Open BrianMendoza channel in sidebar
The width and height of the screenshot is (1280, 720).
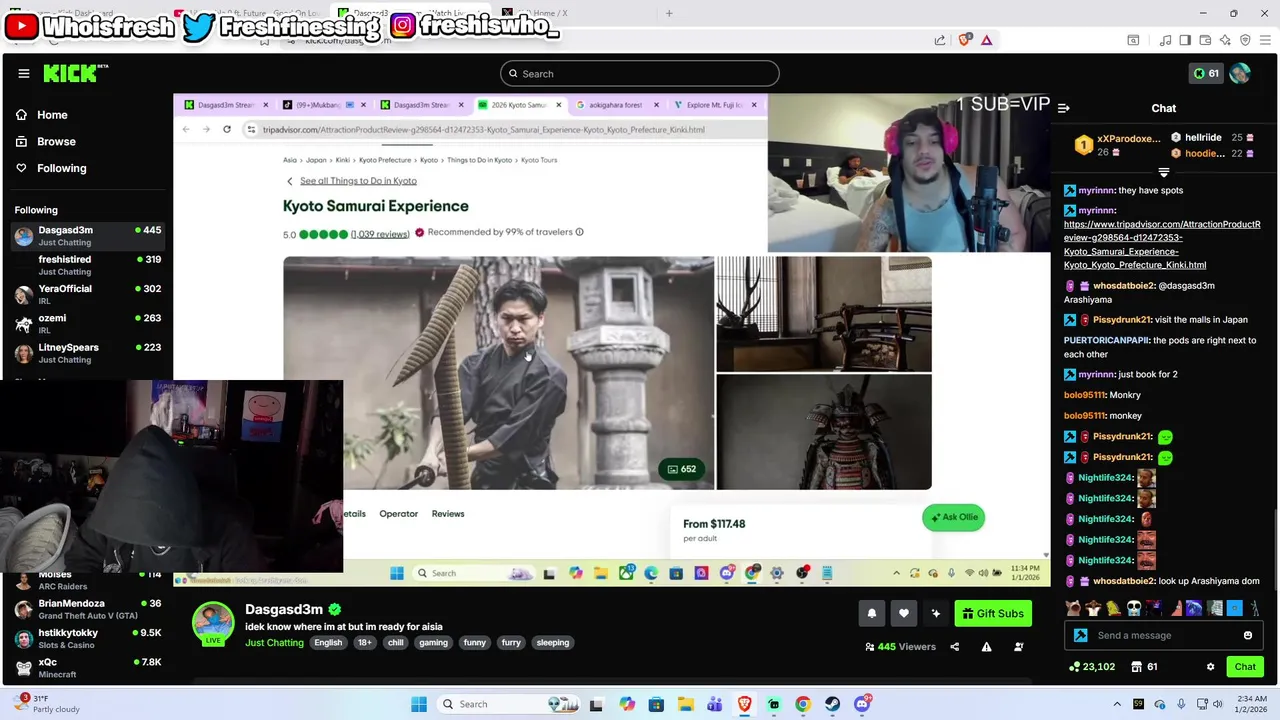click(88, 609)
